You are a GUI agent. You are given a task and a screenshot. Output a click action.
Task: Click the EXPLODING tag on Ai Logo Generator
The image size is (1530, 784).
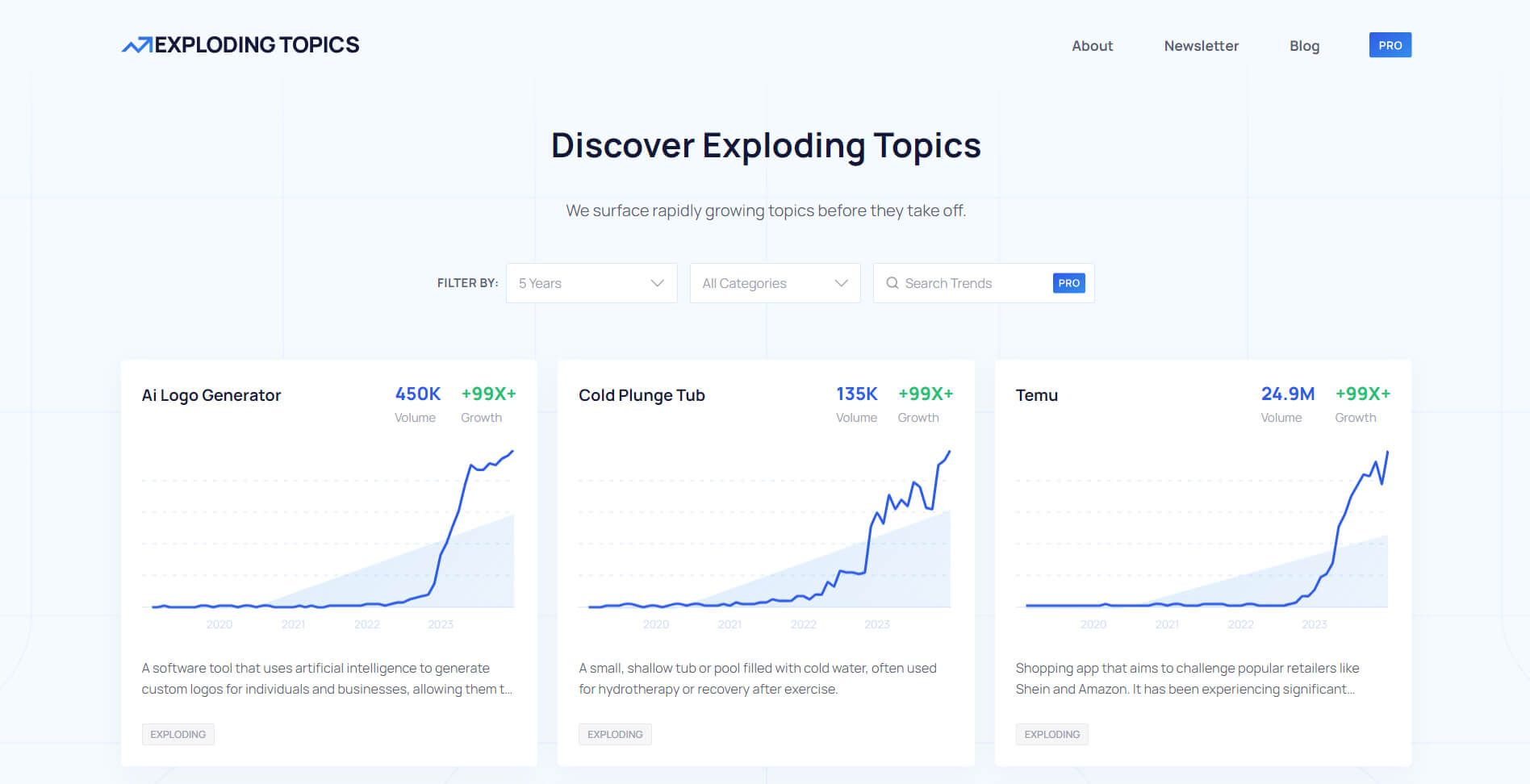(x=178, y=734)
